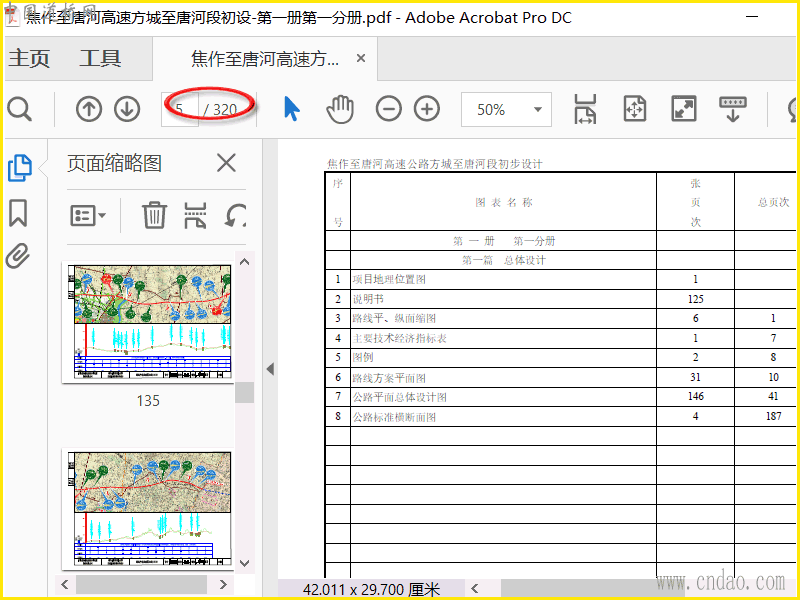Click value 187 in 公路标准横断面图 row

click(x=773, y=416)
